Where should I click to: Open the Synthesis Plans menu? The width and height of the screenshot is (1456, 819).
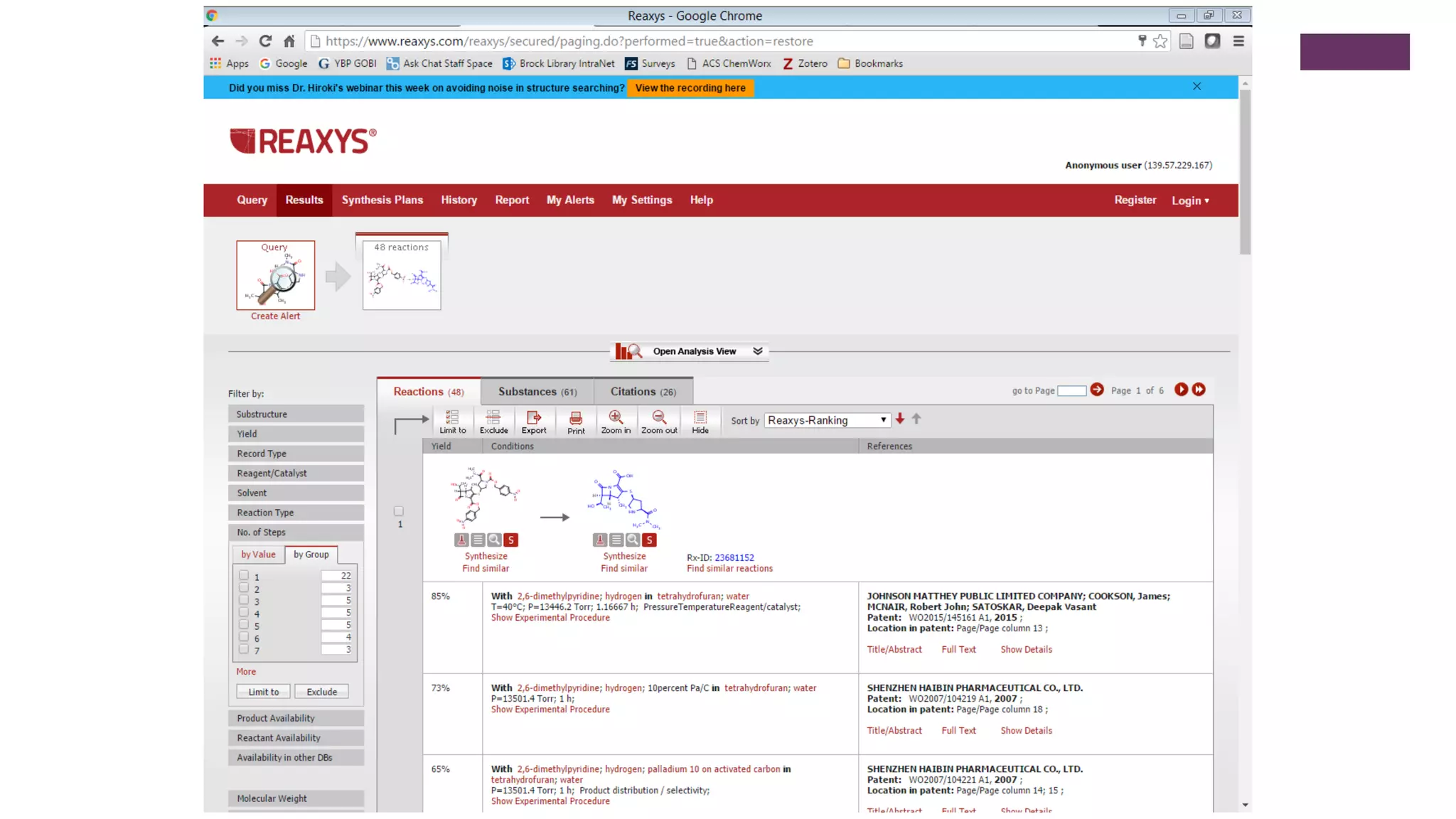382,200
